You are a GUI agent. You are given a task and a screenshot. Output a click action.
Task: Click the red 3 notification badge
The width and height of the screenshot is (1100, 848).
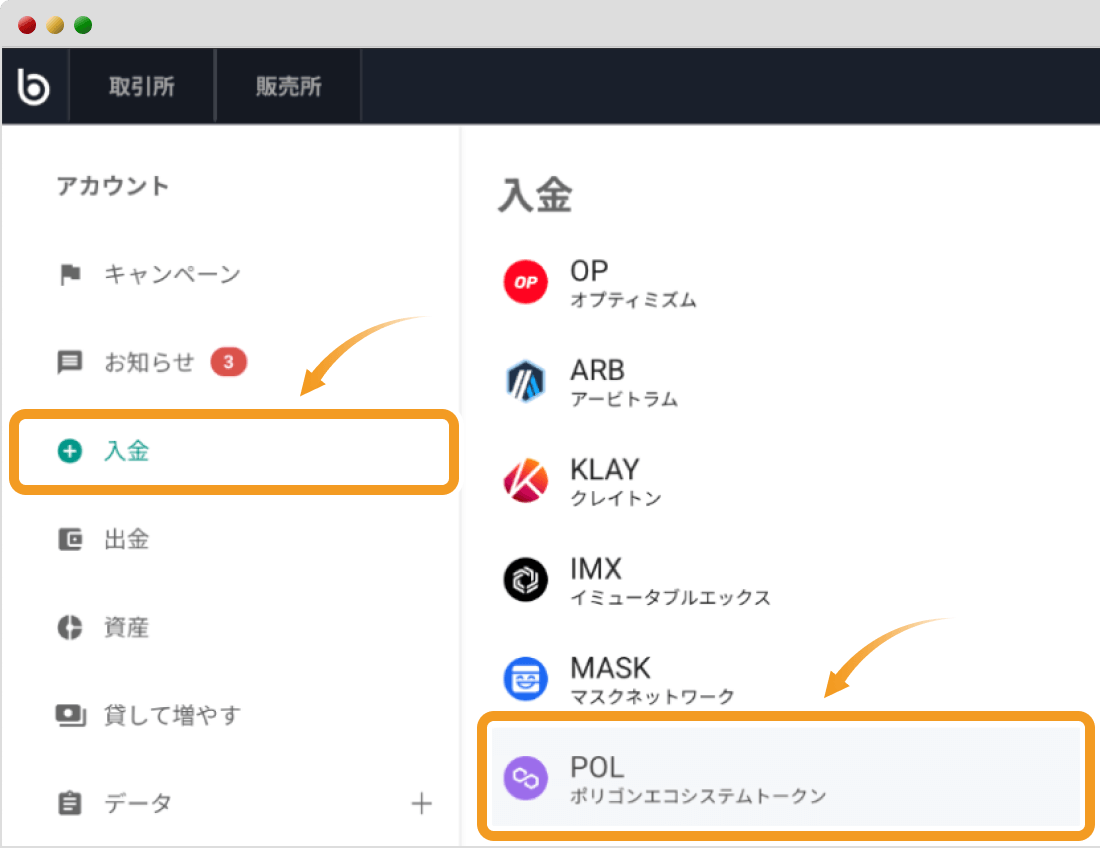click(229, 362)
